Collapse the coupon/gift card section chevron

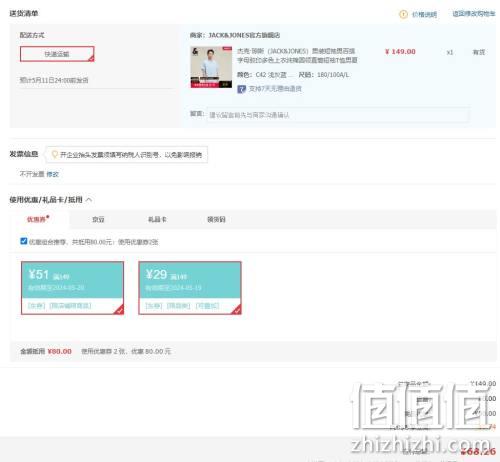click(89, 200)
